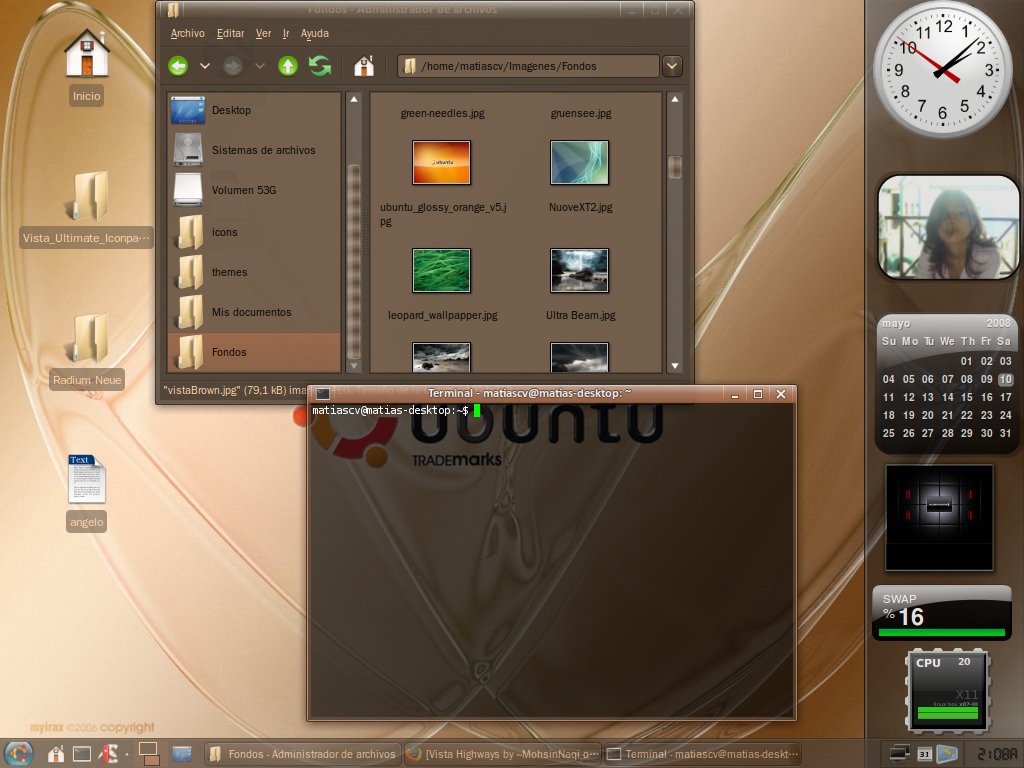Click the Inicio home desktop icon

coord(87,54)
